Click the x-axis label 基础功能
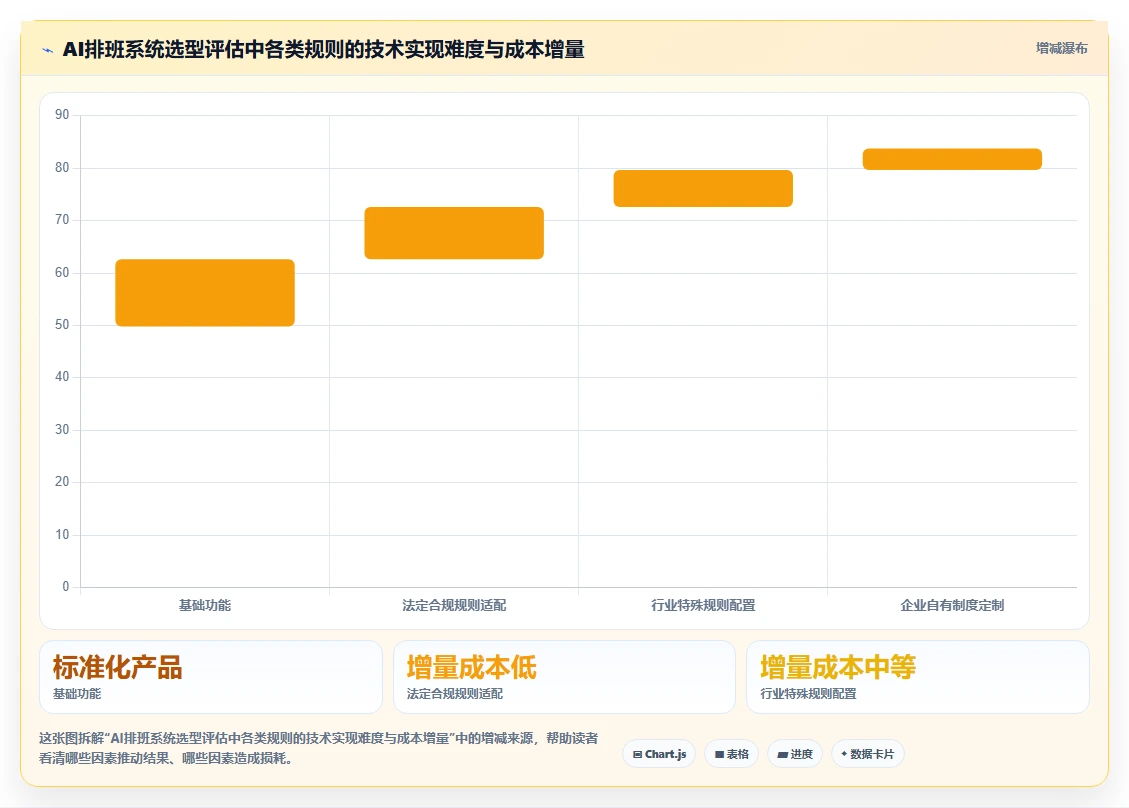The image size is (1129, 808). 205,606
